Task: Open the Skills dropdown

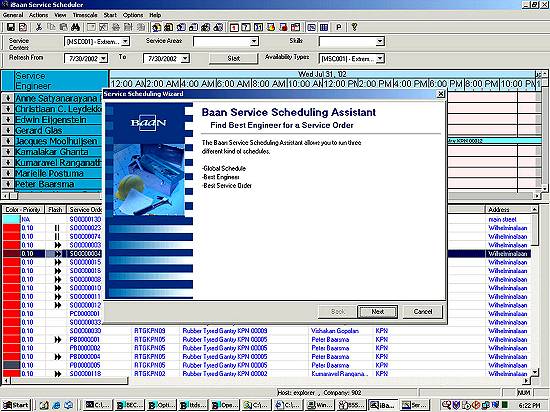Action: (380, 42)
